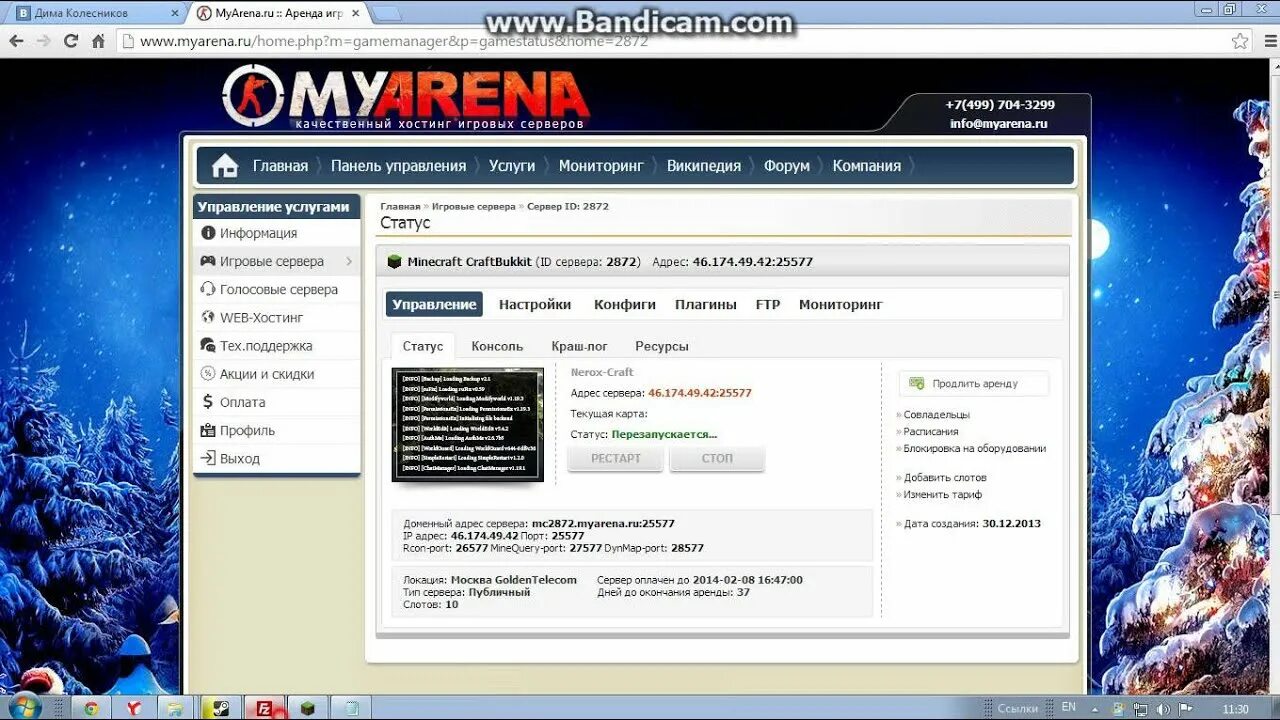Click the globe icon beside WEB-Хостинг
This screenshot has height=720, width=1280.
tap(208, 317)
